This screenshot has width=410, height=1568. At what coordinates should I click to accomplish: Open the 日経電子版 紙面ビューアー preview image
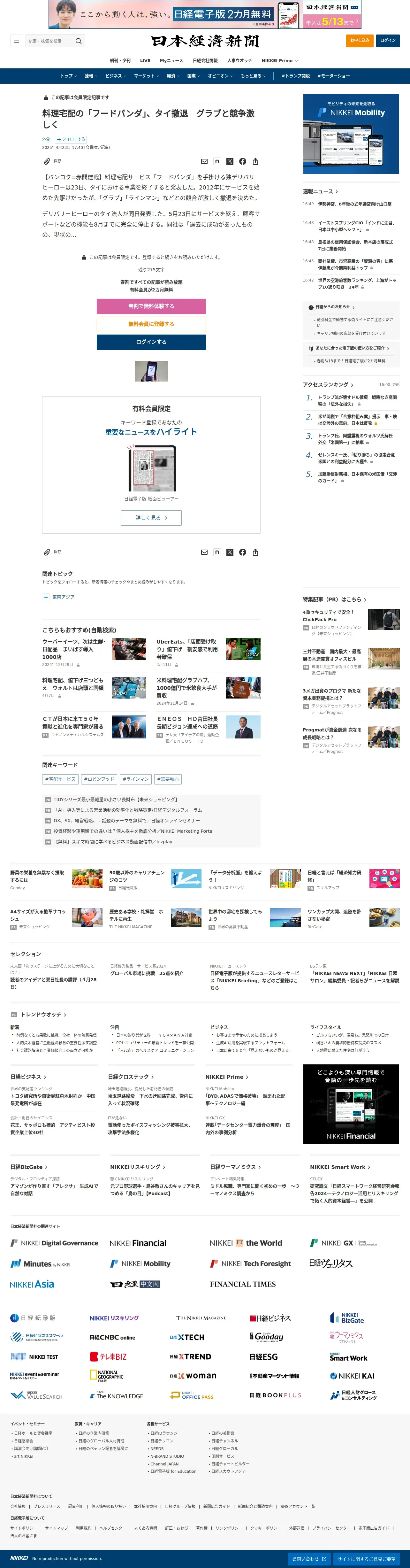pyautogui.click(x=151, y=468)
